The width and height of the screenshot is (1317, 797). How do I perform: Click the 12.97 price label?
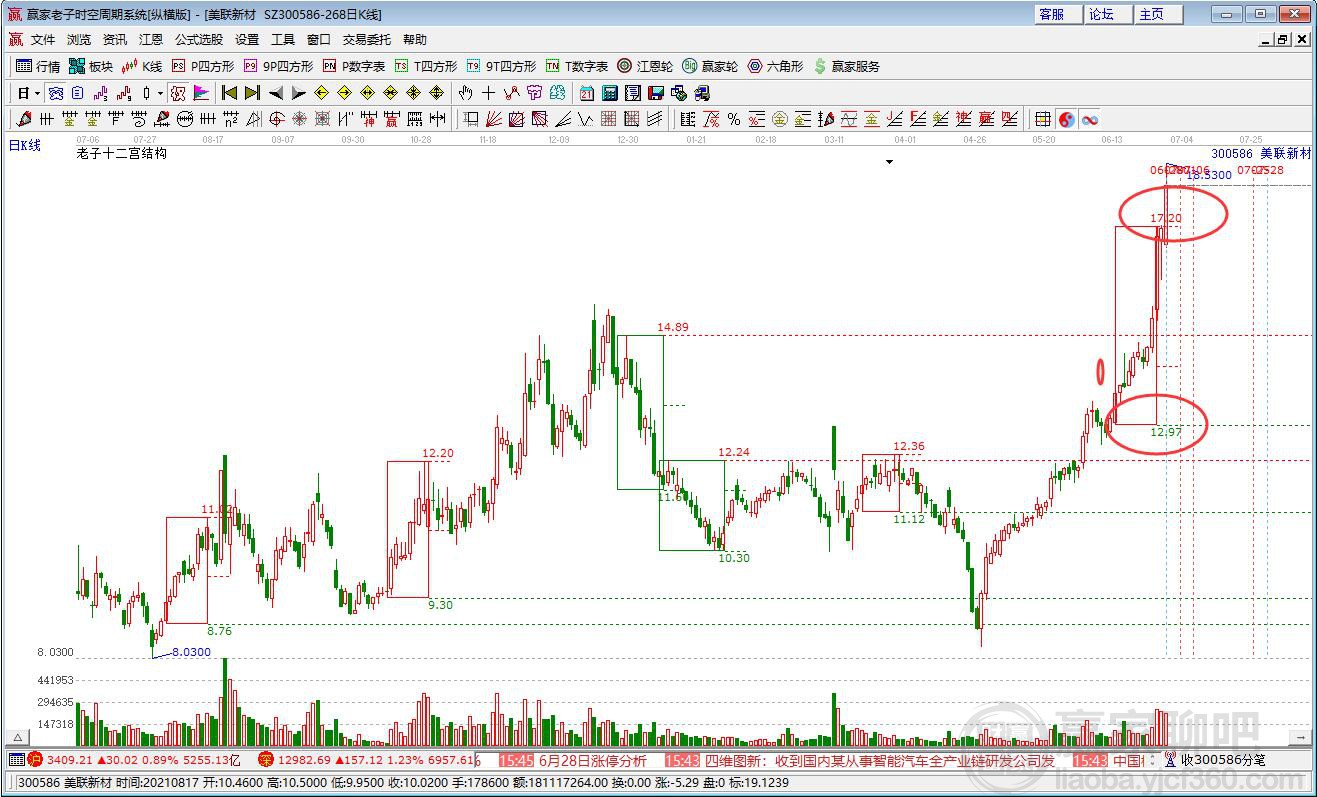(x=1165, y=432)
